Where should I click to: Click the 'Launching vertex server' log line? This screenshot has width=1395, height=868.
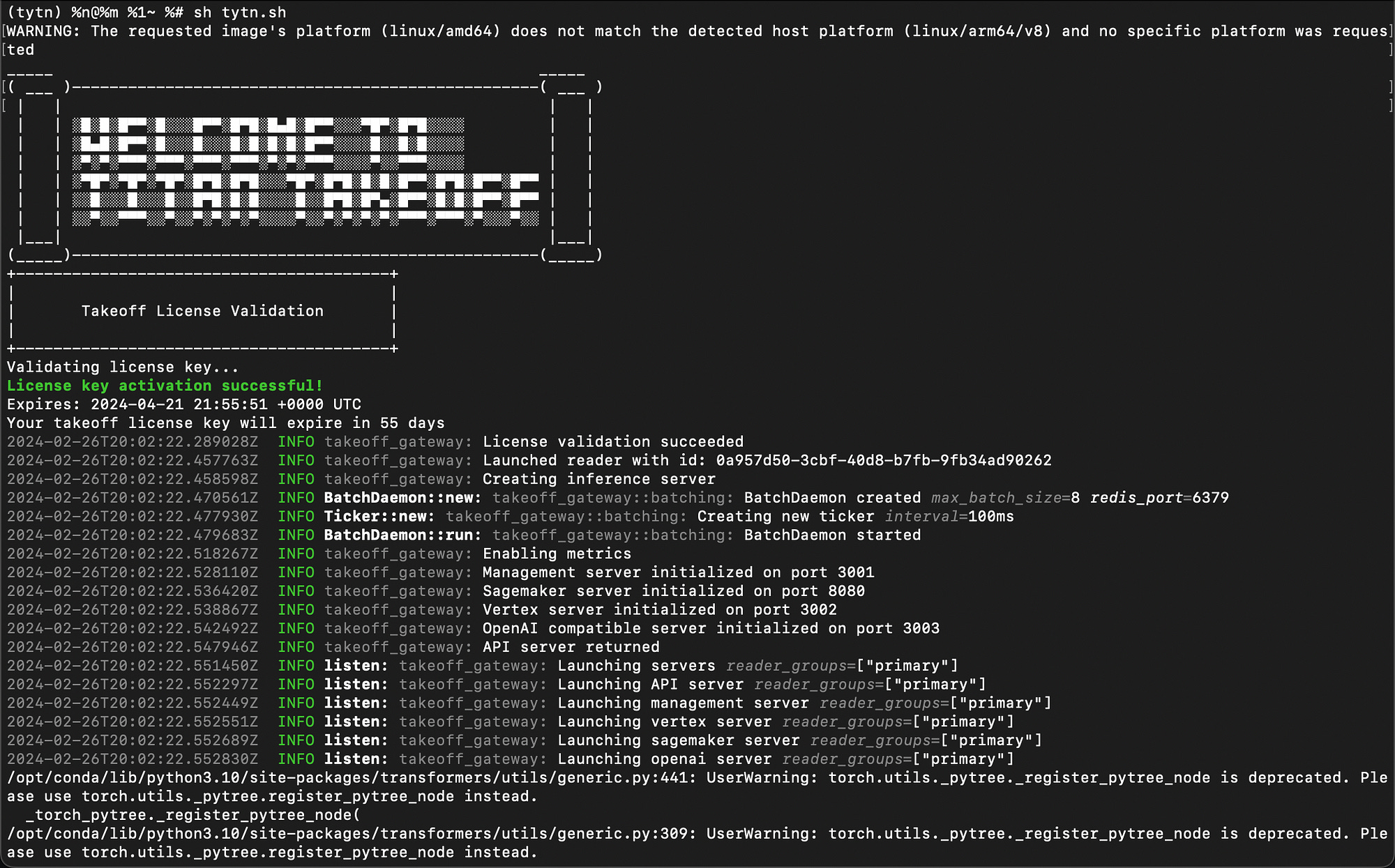point(665,722)
